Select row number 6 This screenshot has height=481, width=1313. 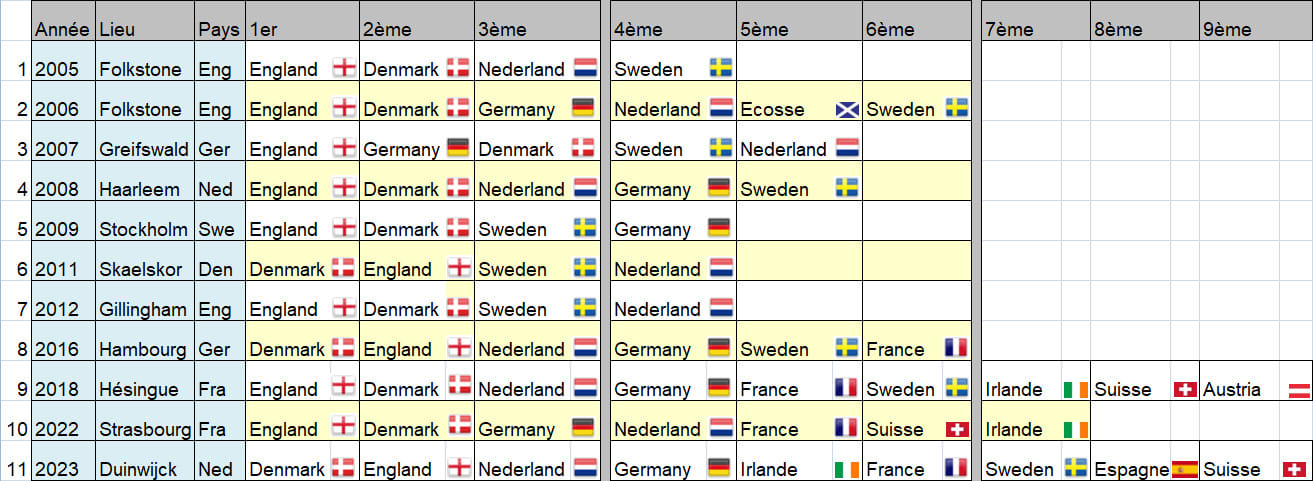coord(15,269)
